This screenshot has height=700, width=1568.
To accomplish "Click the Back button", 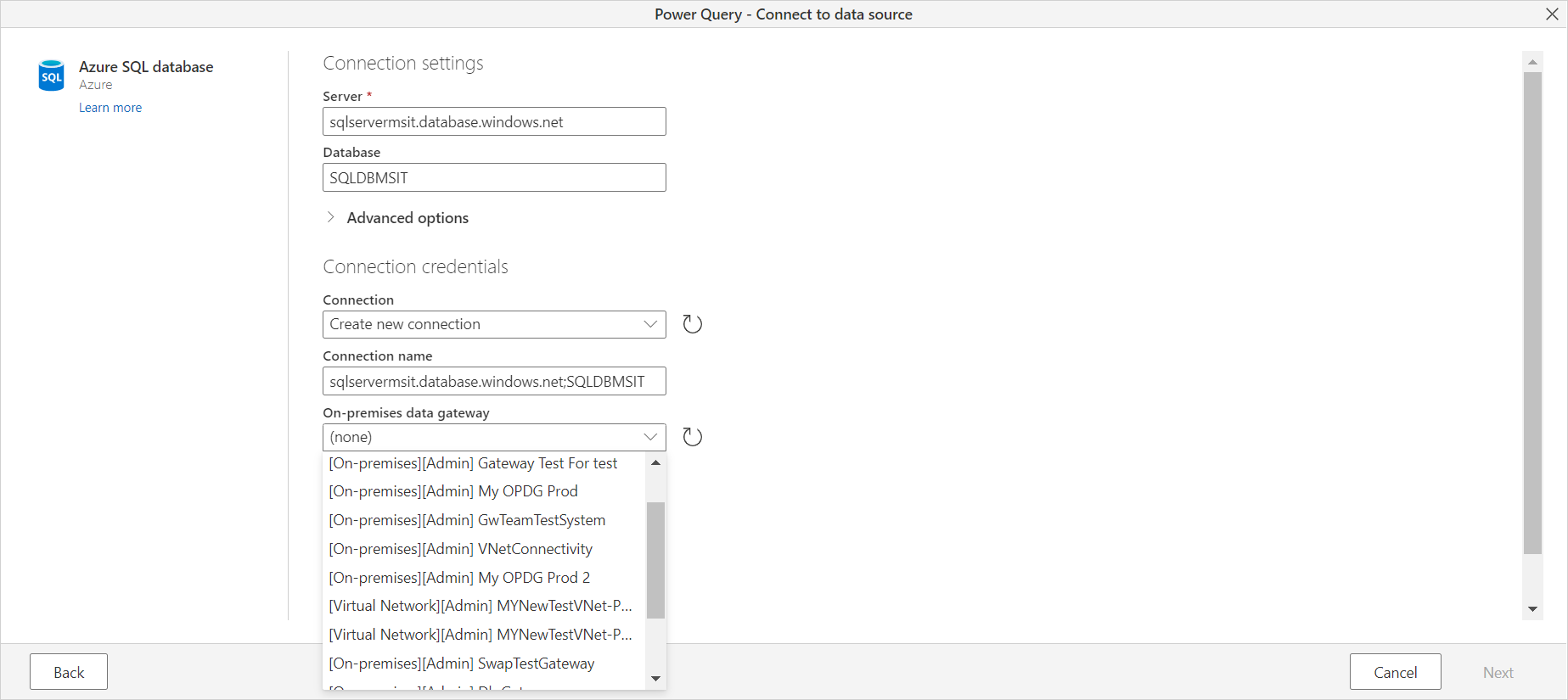I will coord(69,672).
